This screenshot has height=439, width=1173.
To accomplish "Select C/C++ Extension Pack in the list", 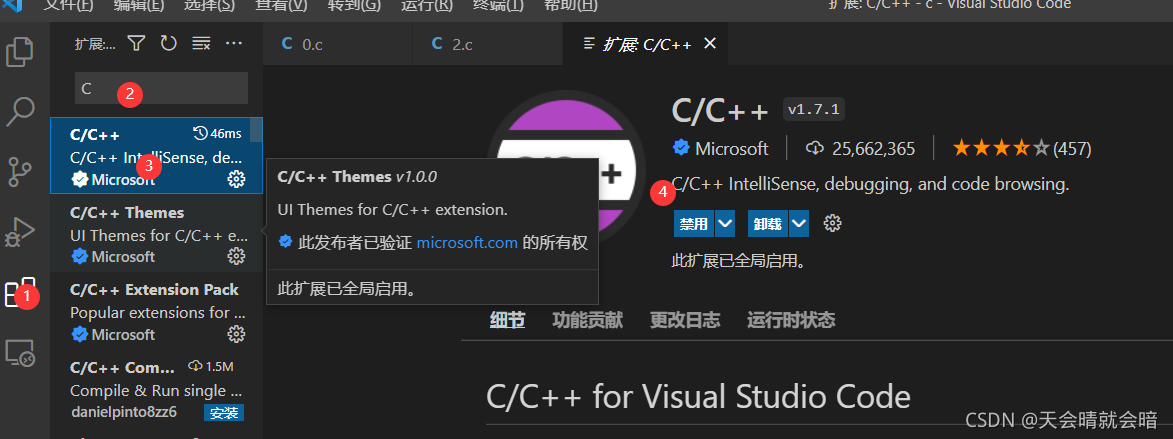I will coord(156,311).
